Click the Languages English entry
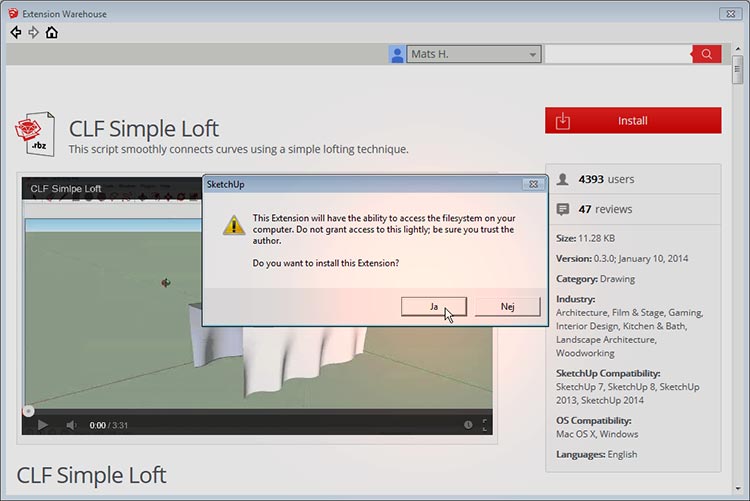750x501 pixels. point(596,454)
